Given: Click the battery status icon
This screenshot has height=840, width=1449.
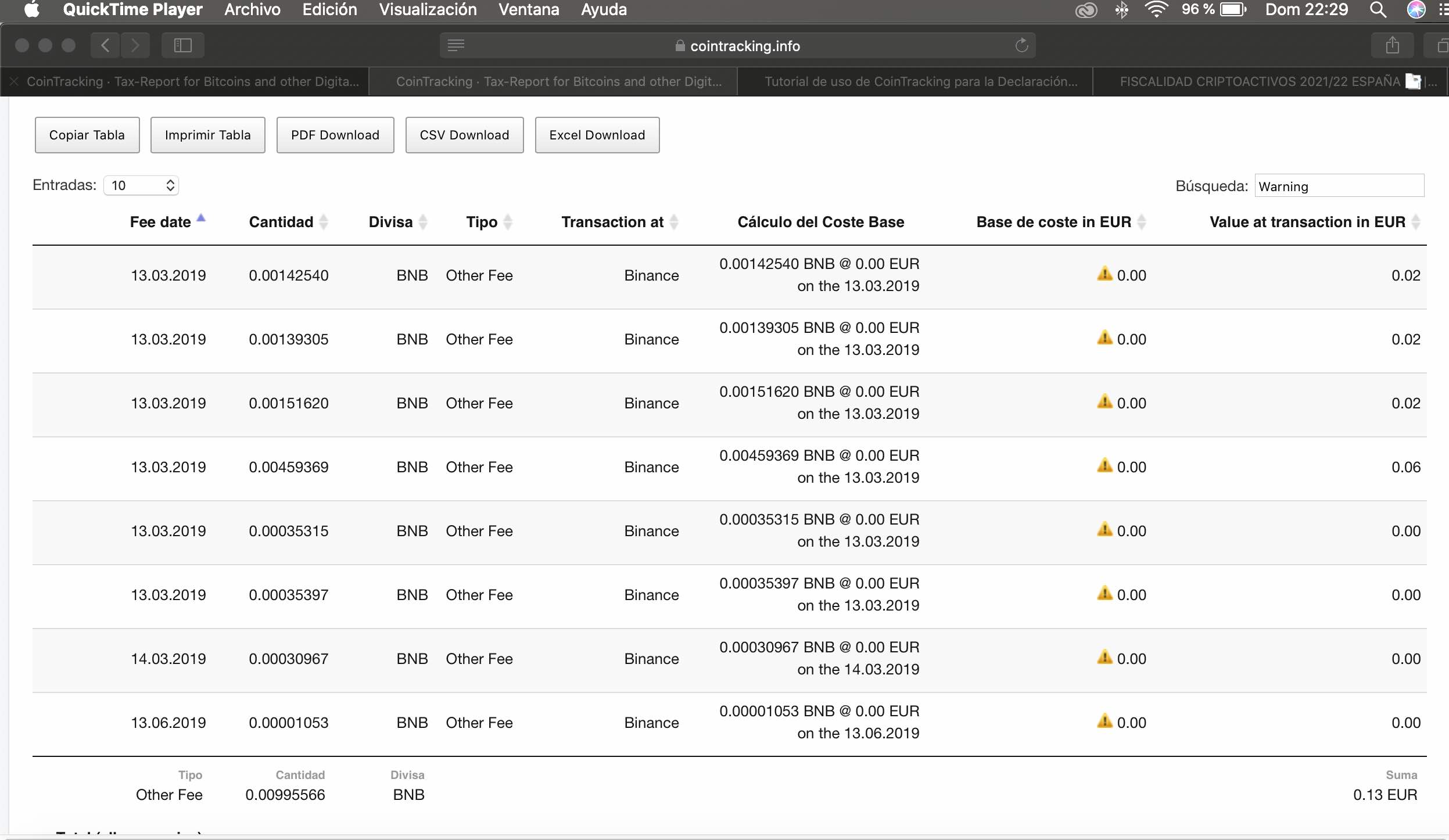Looking at the screenshot, I should (1233, 10).
